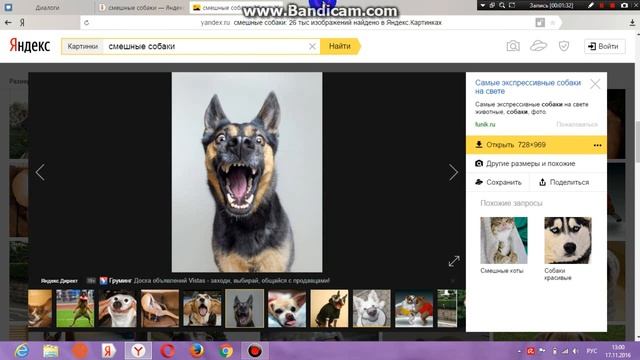640x360 pixels.
Task: Open Bandicam recorder taskbar icon
Action: point(255,351)
